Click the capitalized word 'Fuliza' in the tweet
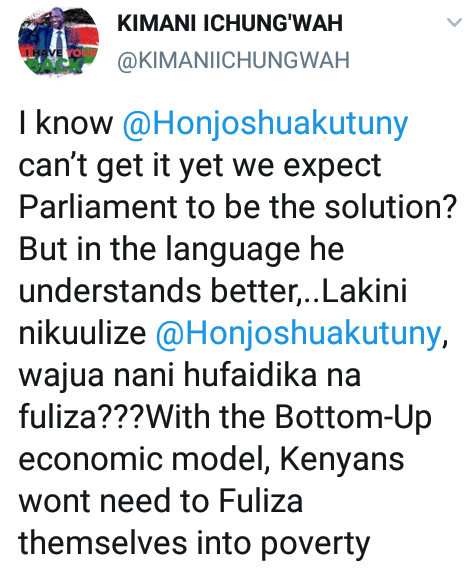 pyautogui.click(x=260, y=501)
